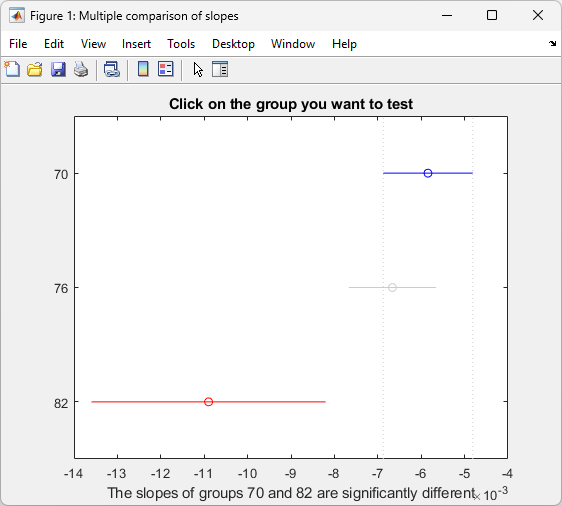The image size is (562, 506).
Task: Insert a colorbar from the toolbar
Action: pos(143,69)
